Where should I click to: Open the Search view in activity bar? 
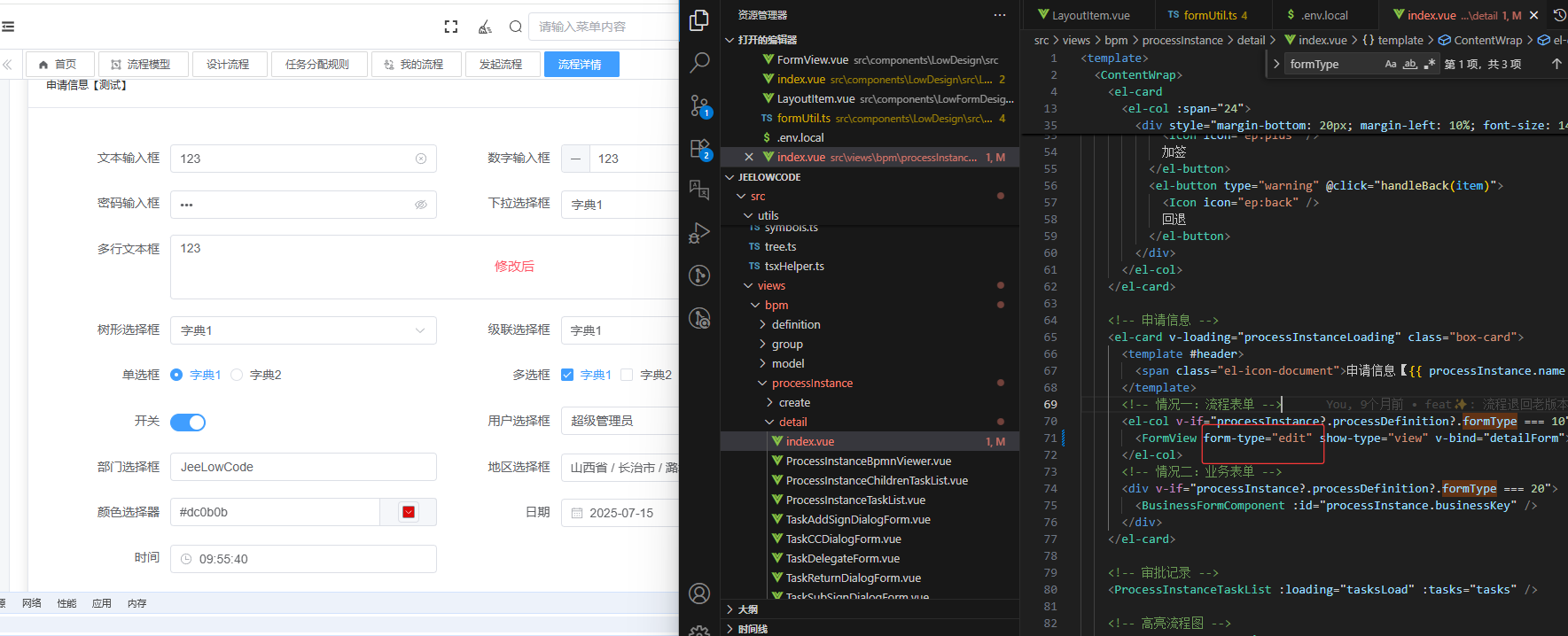point(699,62)
